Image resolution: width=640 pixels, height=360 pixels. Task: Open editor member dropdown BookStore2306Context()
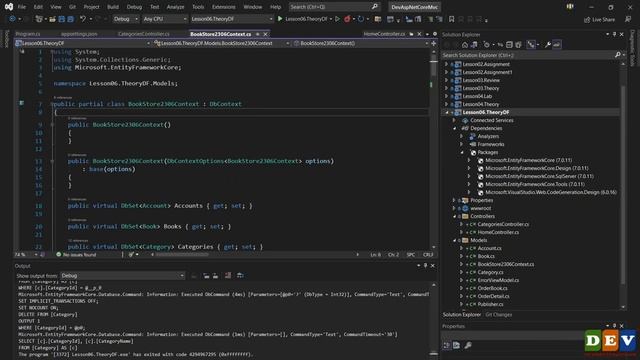click(361, 43)
